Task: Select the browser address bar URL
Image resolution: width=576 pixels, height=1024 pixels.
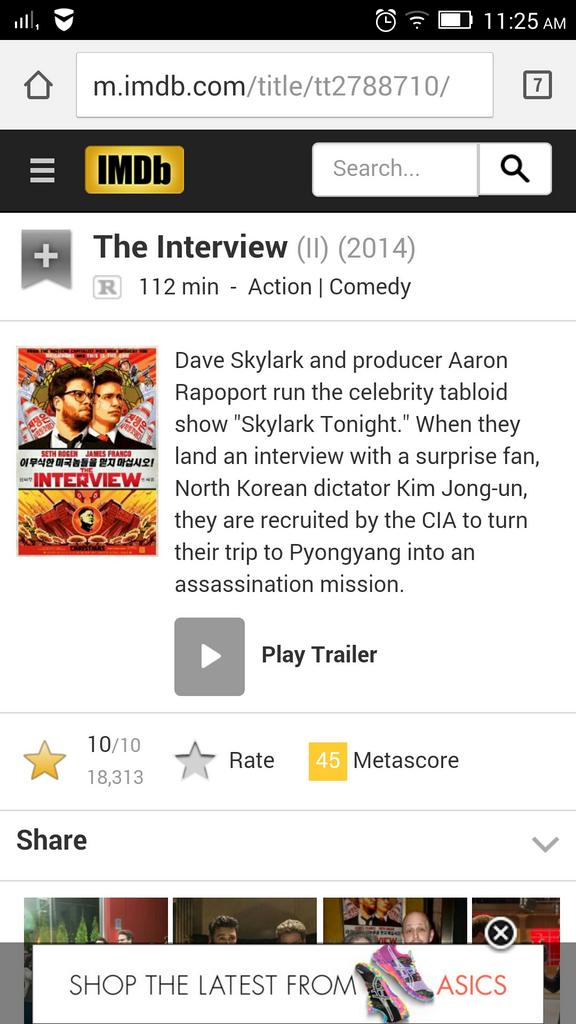Action: point(285,86)
